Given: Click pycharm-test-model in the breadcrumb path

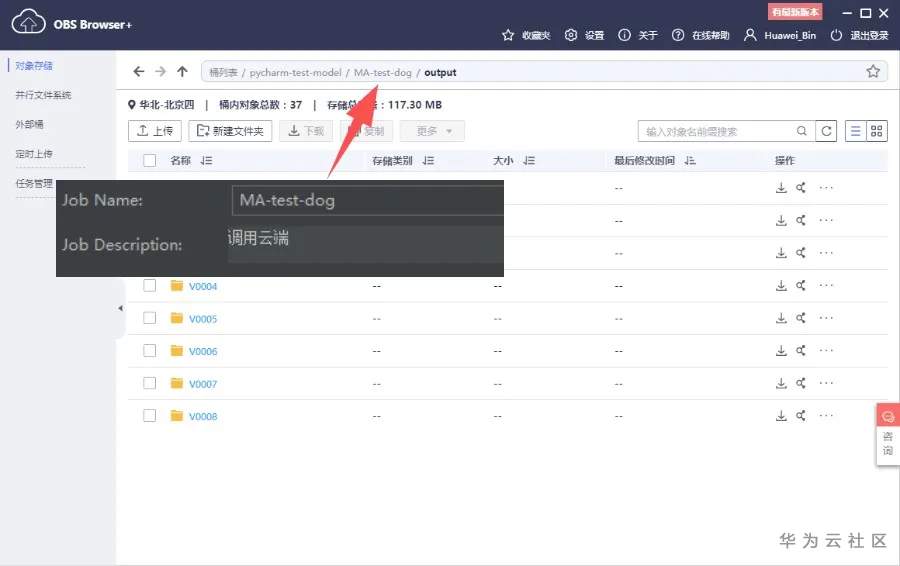Looking at the screenshot, I should click(296, 72).
